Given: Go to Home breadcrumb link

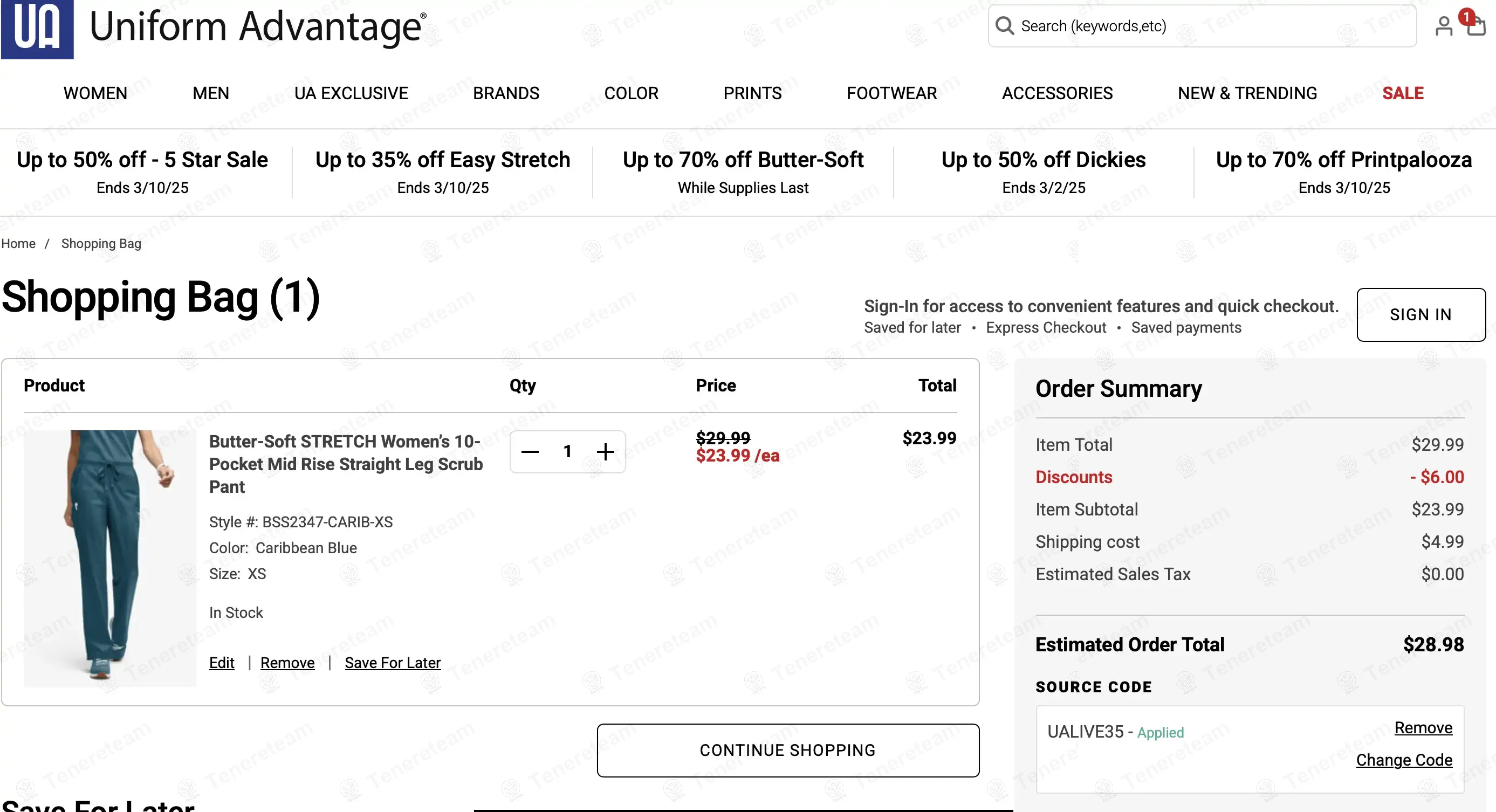Looking at the screenshot, I should [18, 244].
